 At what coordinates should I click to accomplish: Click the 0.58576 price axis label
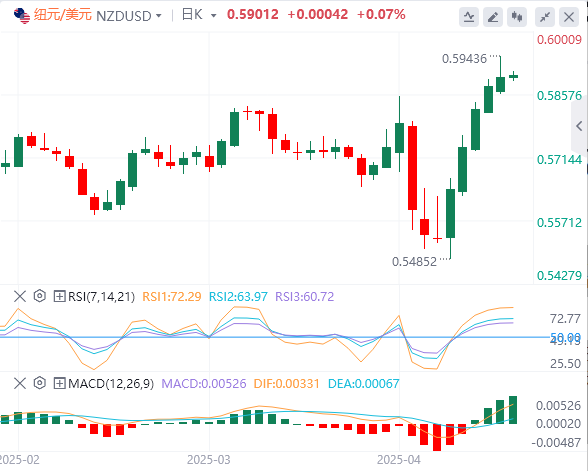point(559,96)
